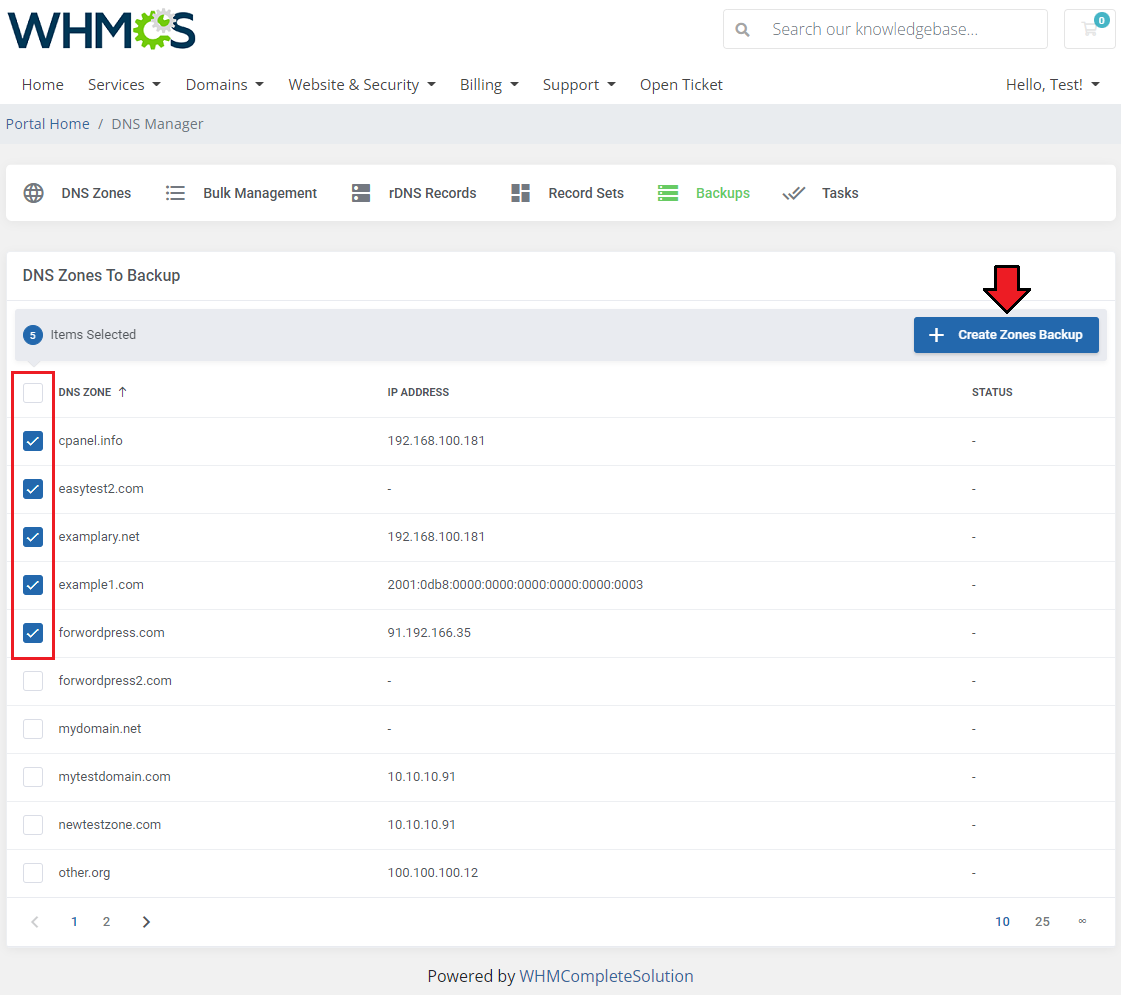Expand the Website & Security dropdown

(362, 84)
